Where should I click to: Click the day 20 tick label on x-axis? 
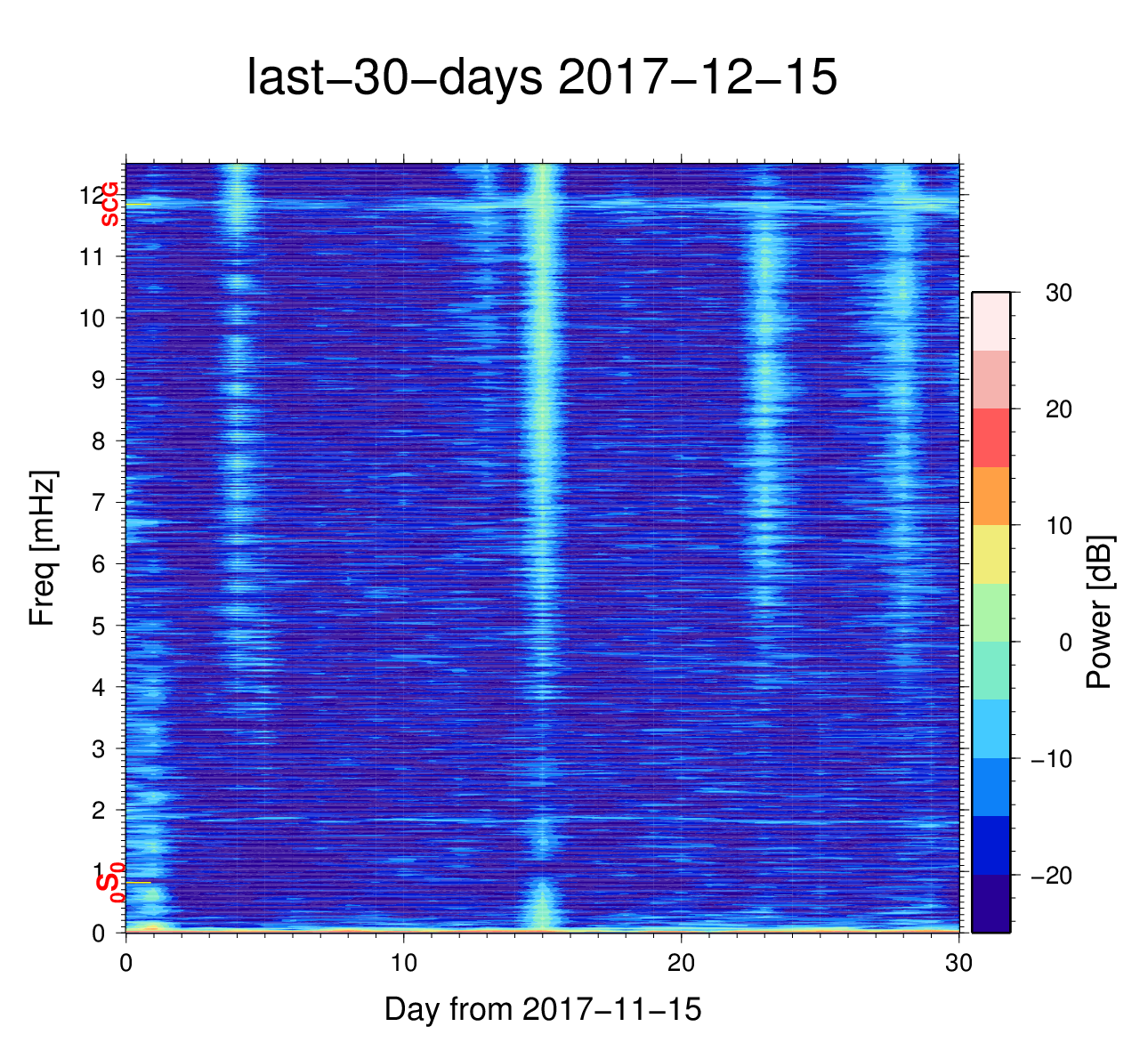682,964
